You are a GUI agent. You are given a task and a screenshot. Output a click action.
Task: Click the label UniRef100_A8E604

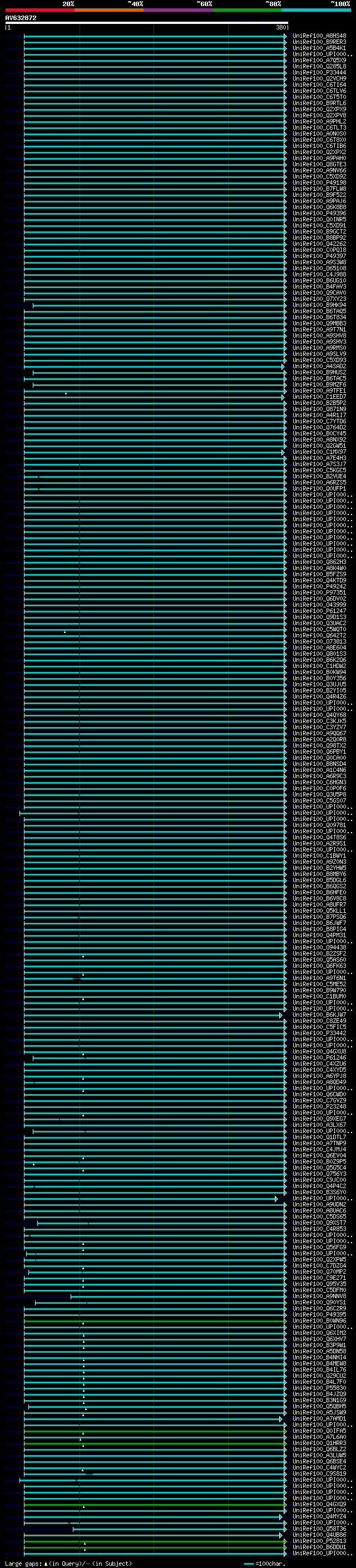(319, 647)
